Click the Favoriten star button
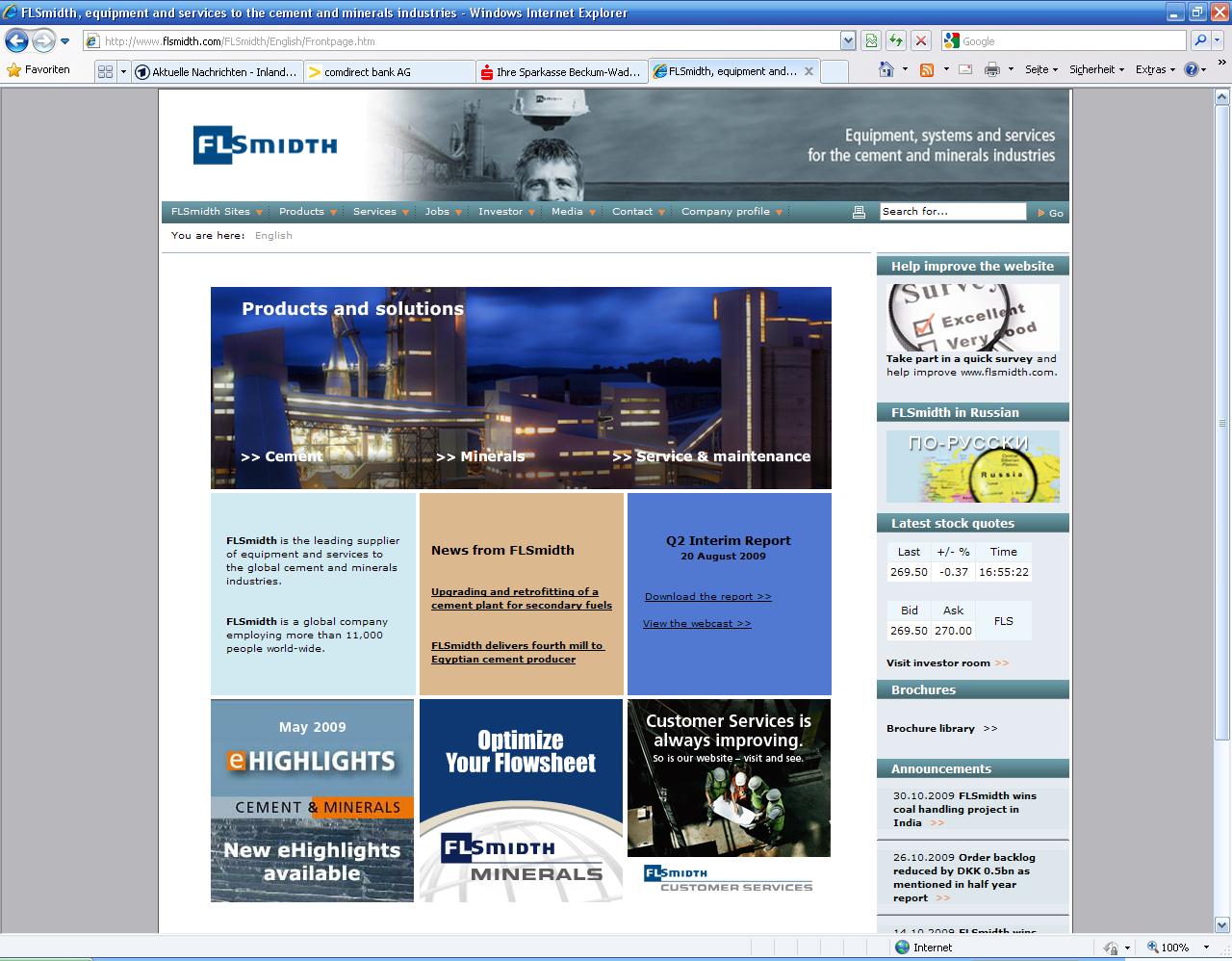Screen dimensions: 1232x961 pos(38,69)
